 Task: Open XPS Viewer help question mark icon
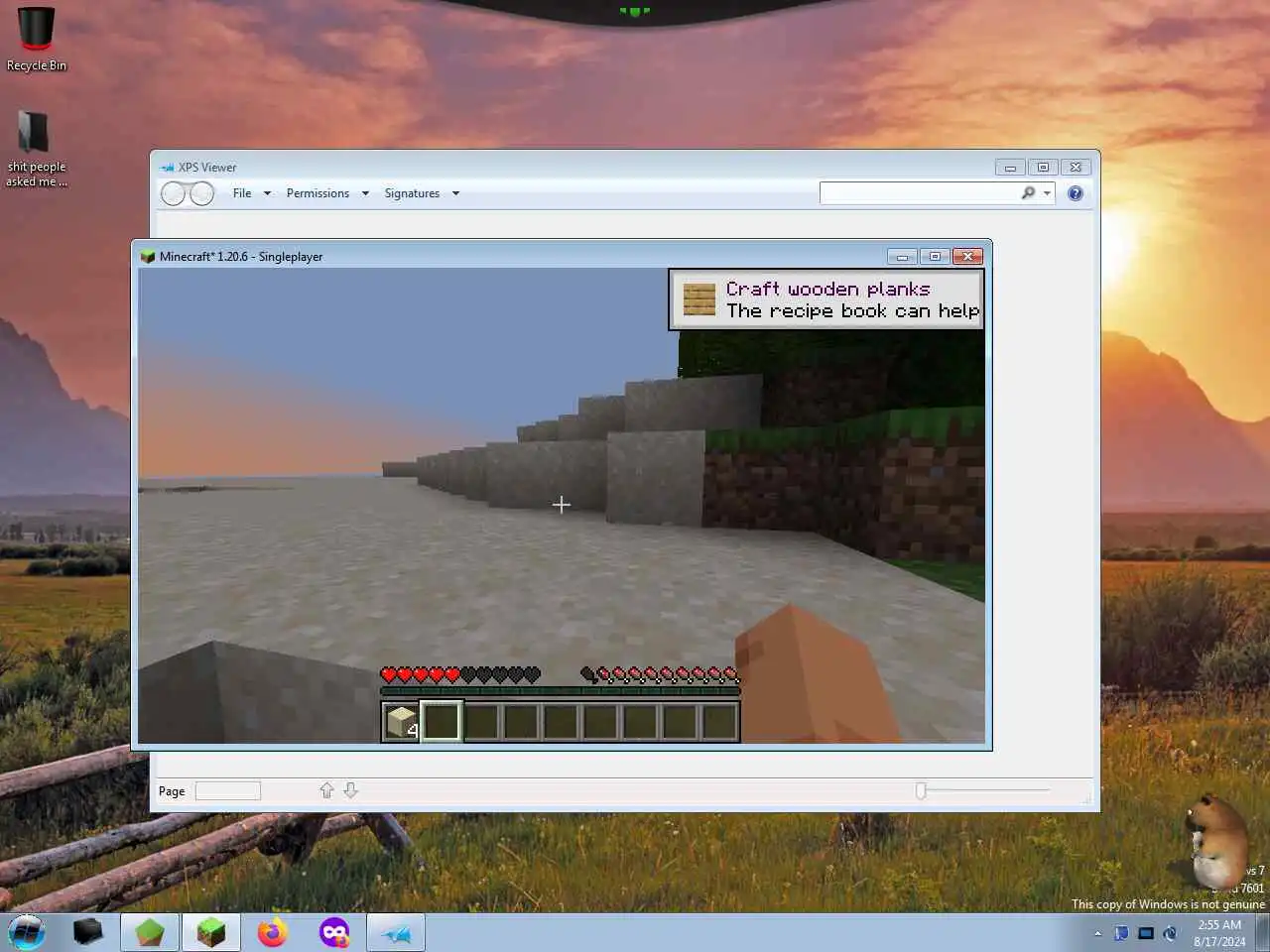pyautogui.click(x=1076, y=193)
